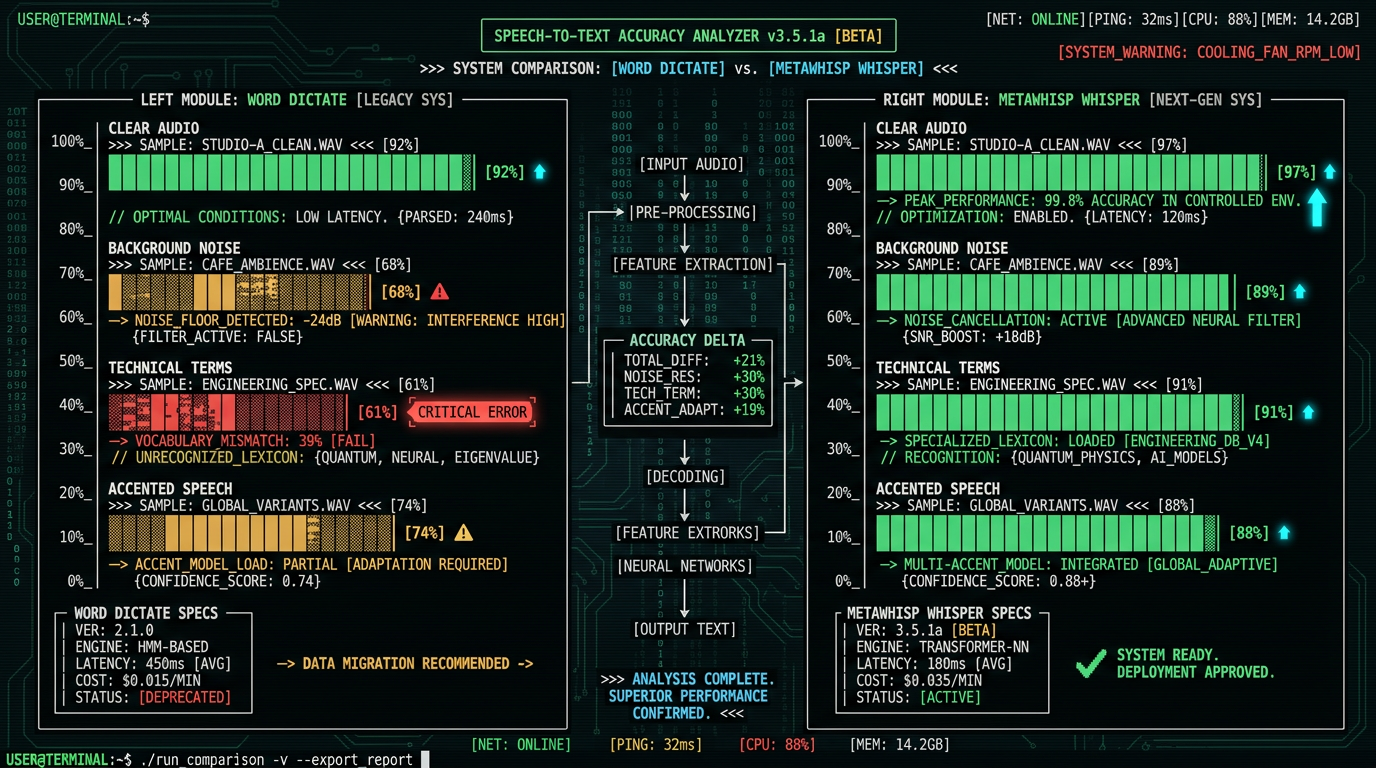1376x768 pixels.
Task: Follow the DATA MIGRATION RECOMMENDED link
Action: [x=405, y=664]
